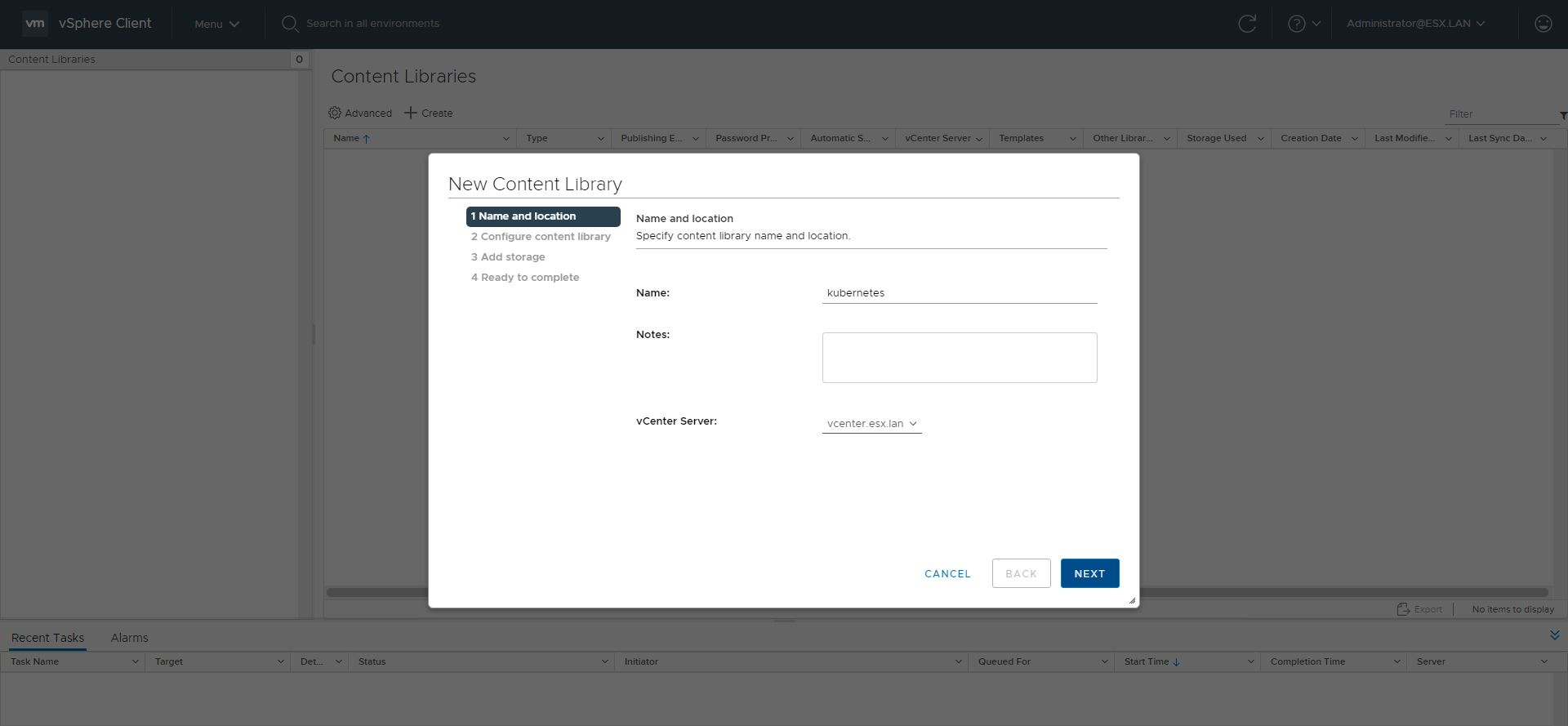Click inside the Notes text area

coord(959,358)
